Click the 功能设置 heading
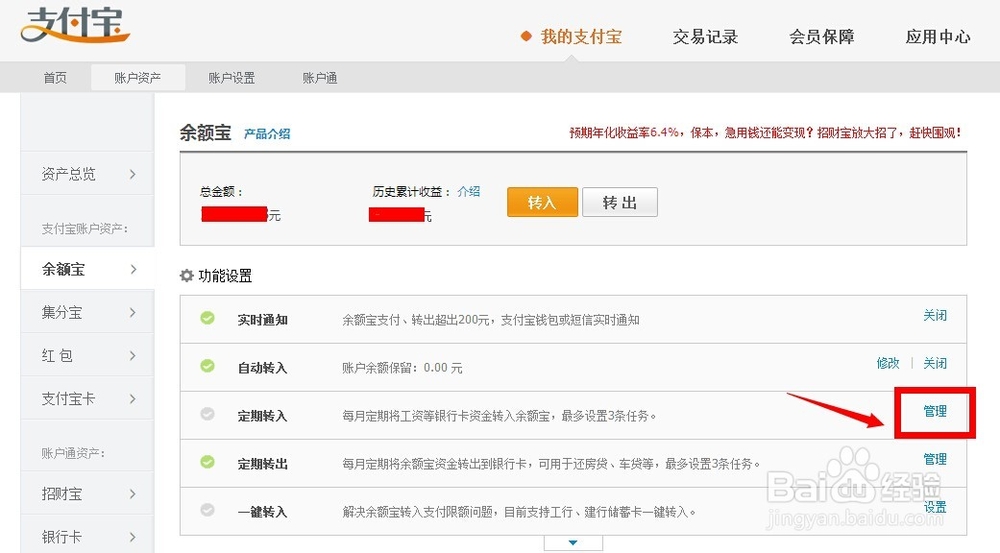Viewport: 1000px width, 553px height. [225, 276]
